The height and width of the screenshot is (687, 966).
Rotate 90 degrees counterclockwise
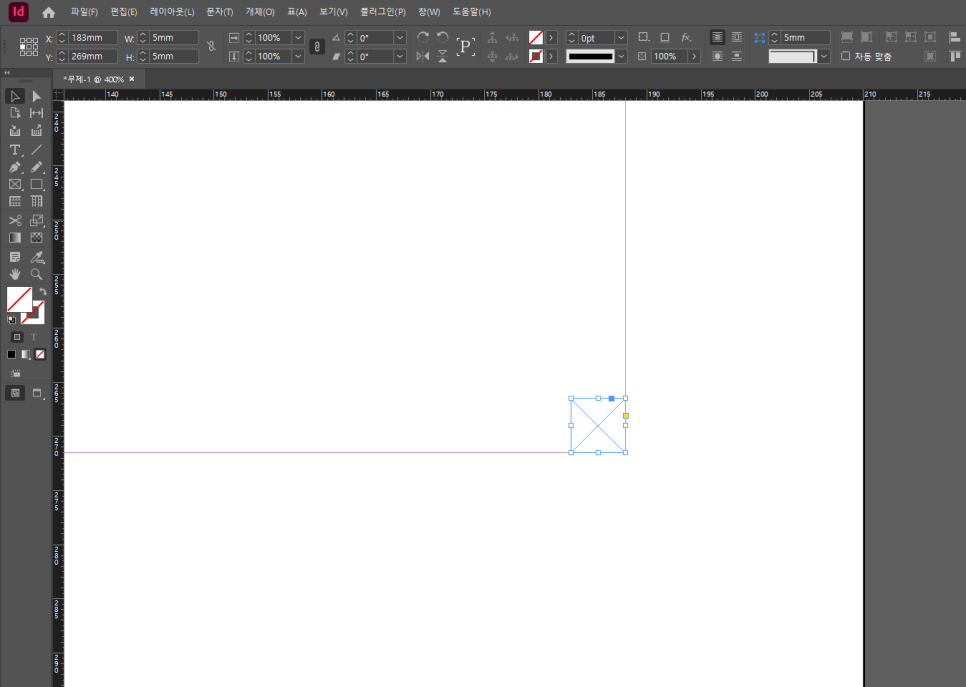point(442,37)
